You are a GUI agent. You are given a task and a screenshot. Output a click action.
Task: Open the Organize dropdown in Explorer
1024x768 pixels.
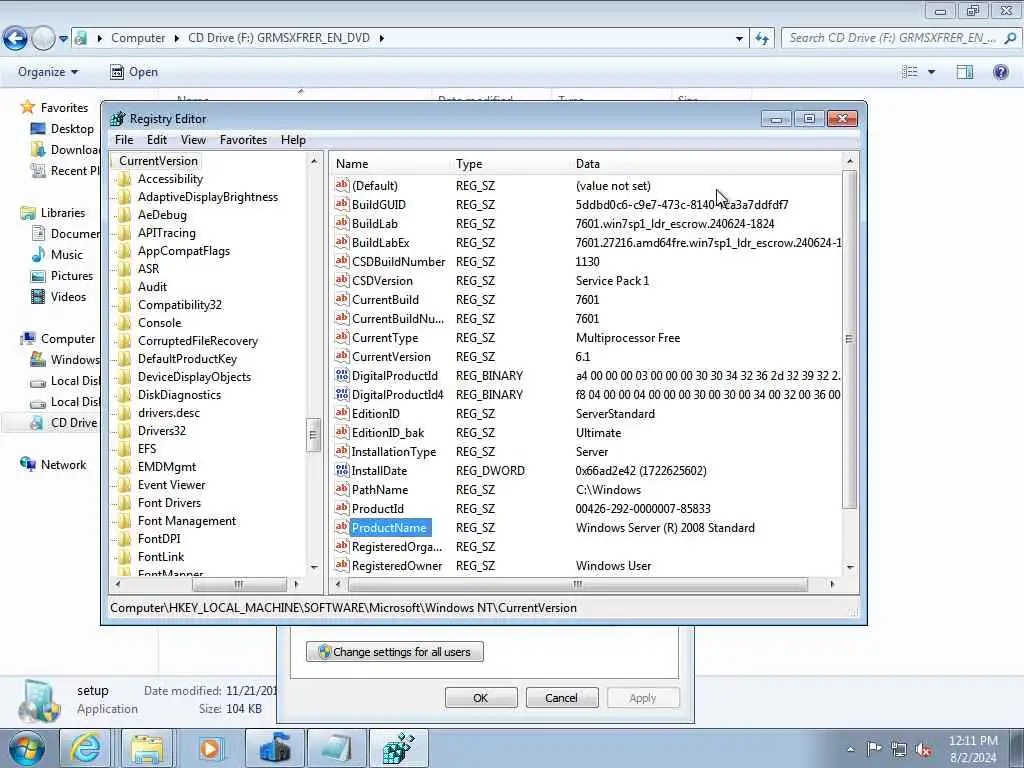click(x=48, y=72)
